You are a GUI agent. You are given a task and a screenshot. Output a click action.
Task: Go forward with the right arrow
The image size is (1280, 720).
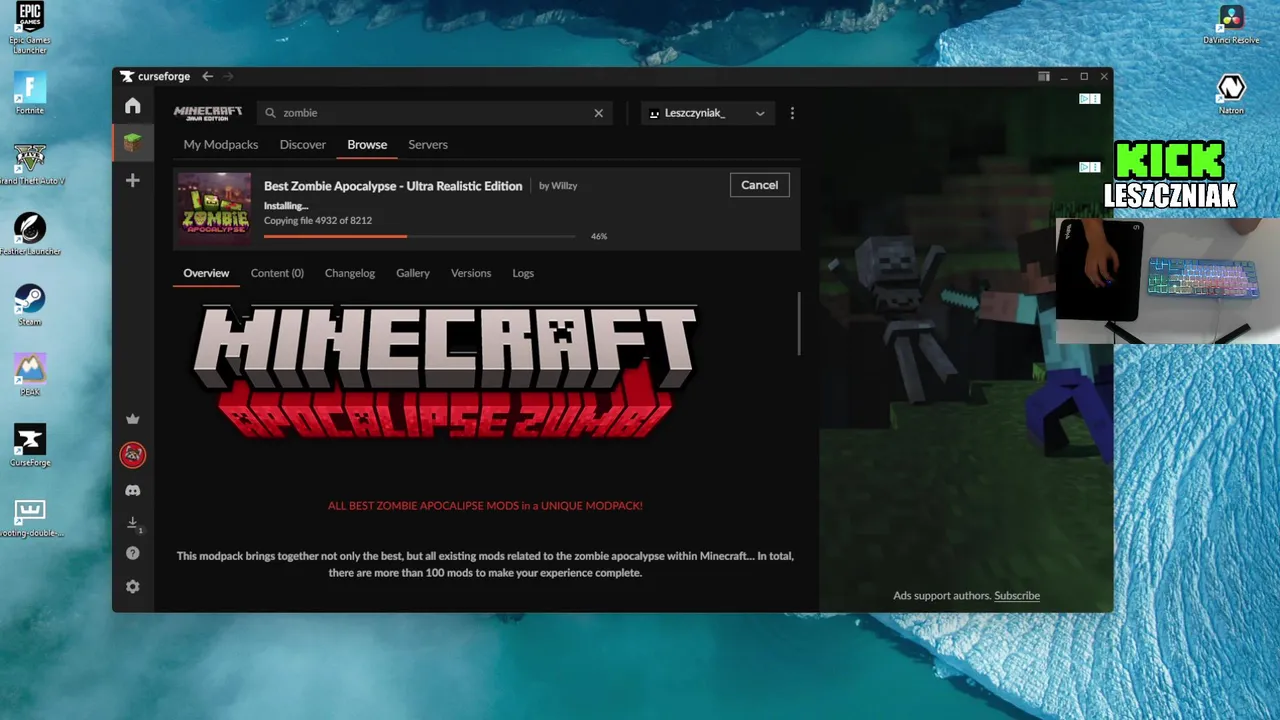[x=228, y=76]
